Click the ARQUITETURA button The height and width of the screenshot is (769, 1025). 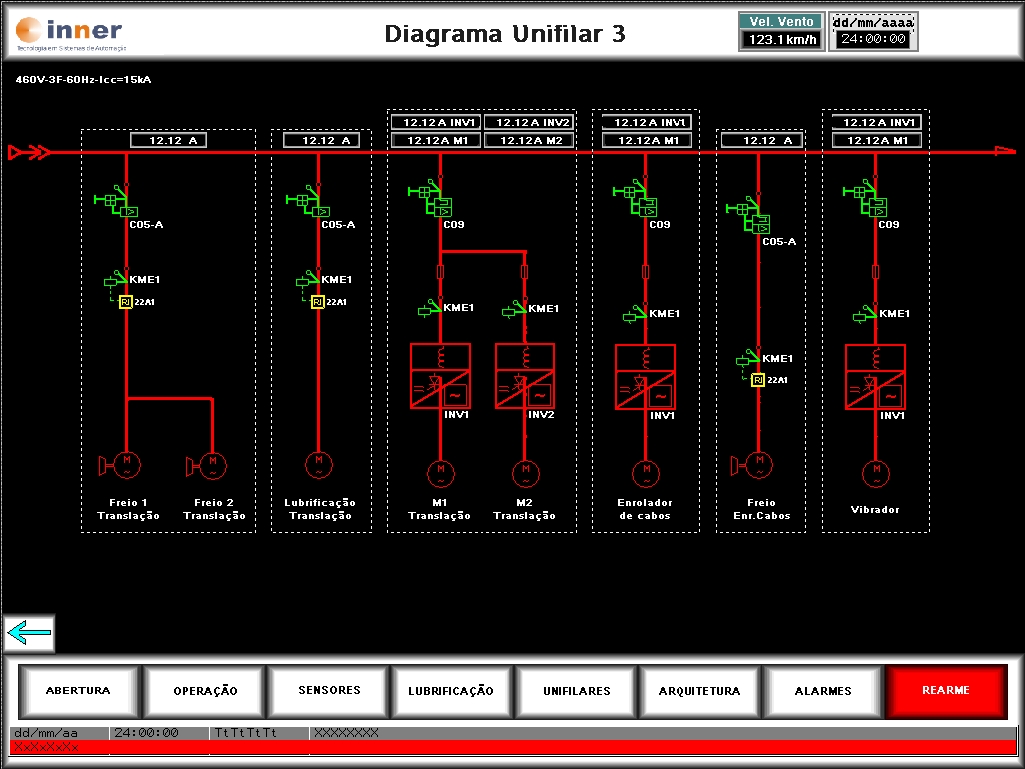click(699, 691)
